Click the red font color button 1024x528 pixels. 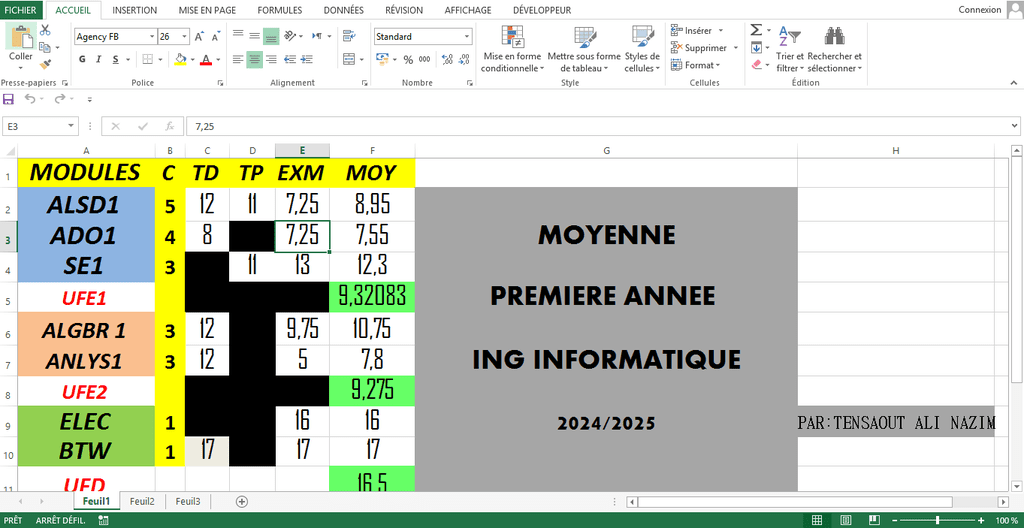(x=206, y=59)
